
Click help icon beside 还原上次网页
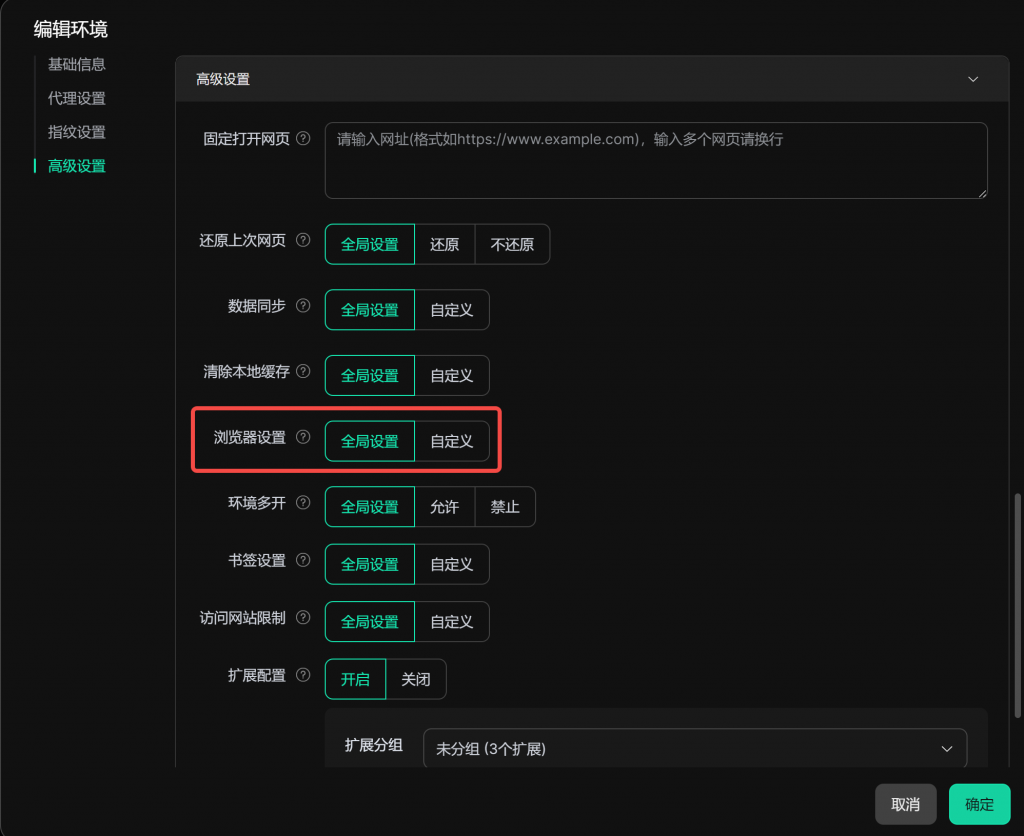tap(304, 241)
